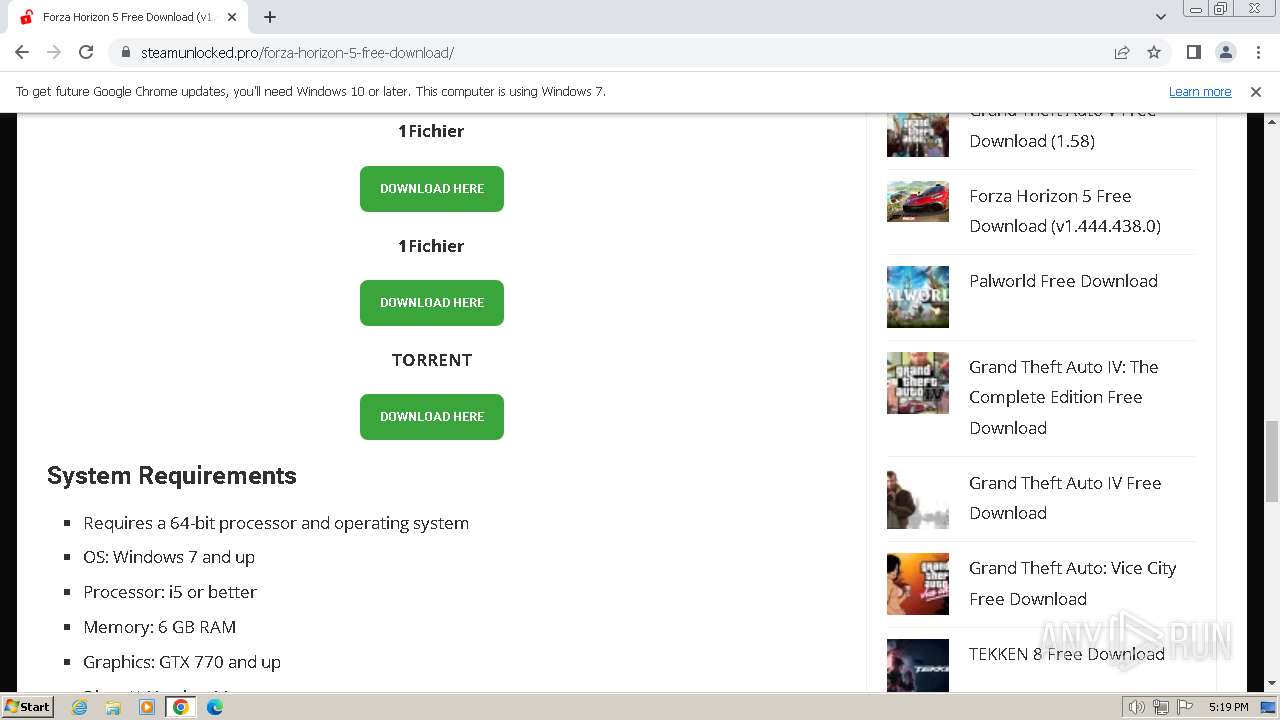This screenshot has height=720, width=1280.
Task: Open Chrome three-dot menu
Action: coord(1257,53)
